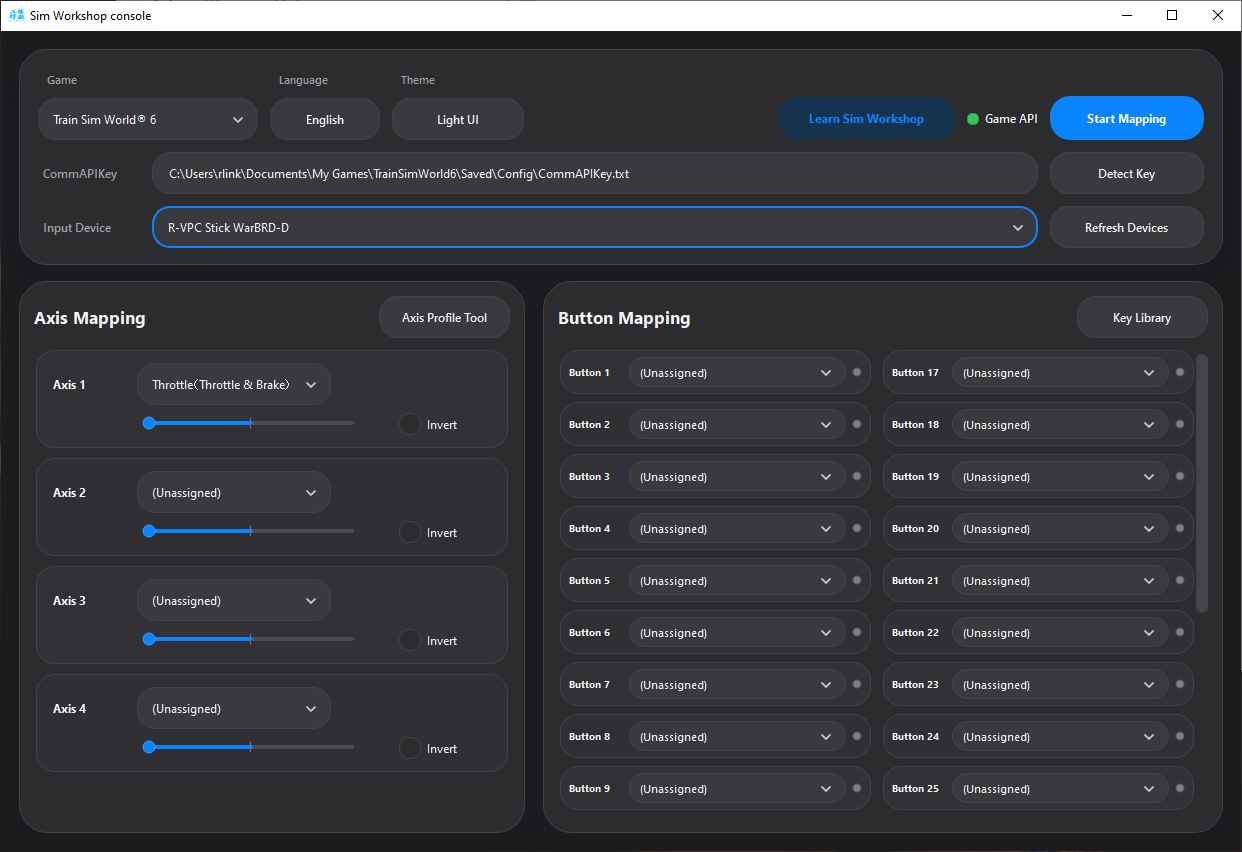
Task: Click the Button 20 status indicator dot
Action: point(1179,529)
